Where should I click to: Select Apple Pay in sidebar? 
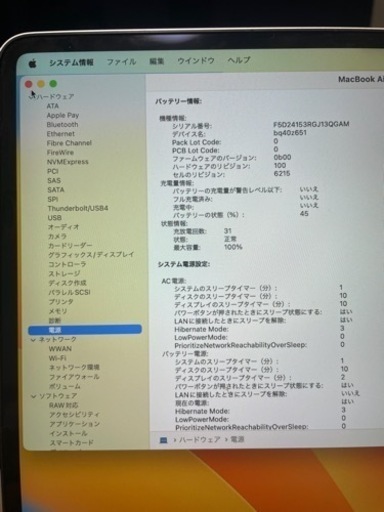pyautogui.click(x=63, y=115)
